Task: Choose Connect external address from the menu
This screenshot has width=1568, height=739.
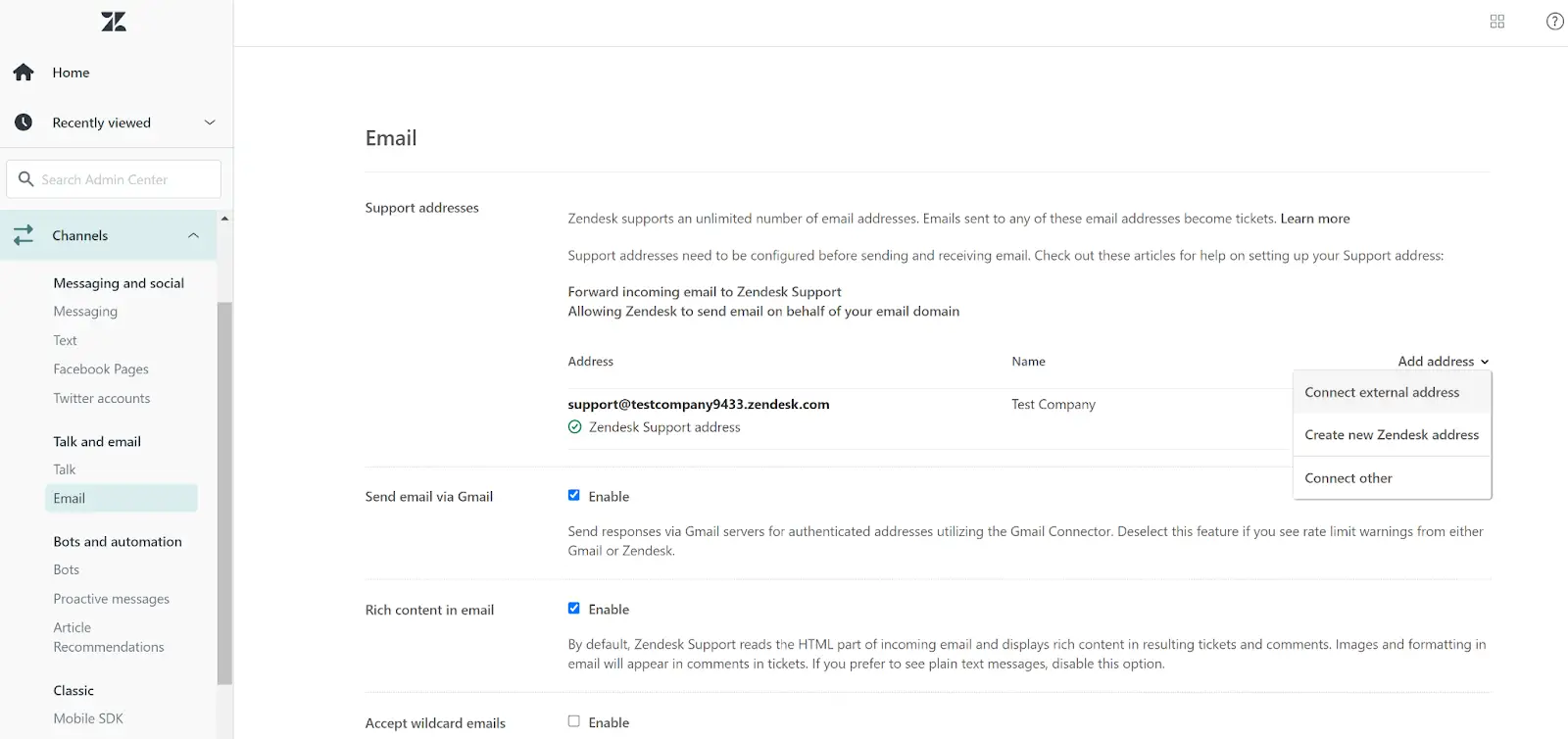Action: click(x=1381, y=391)
